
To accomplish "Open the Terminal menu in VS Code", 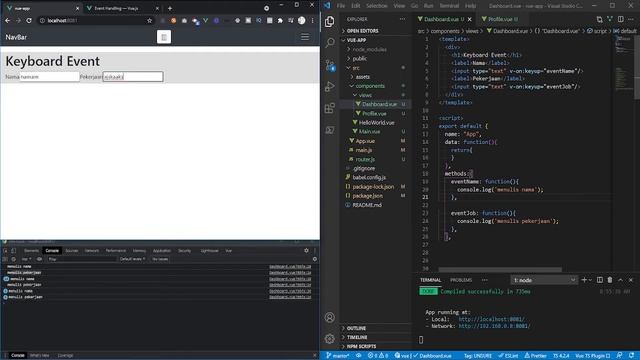I will click(x=449, y=6).
